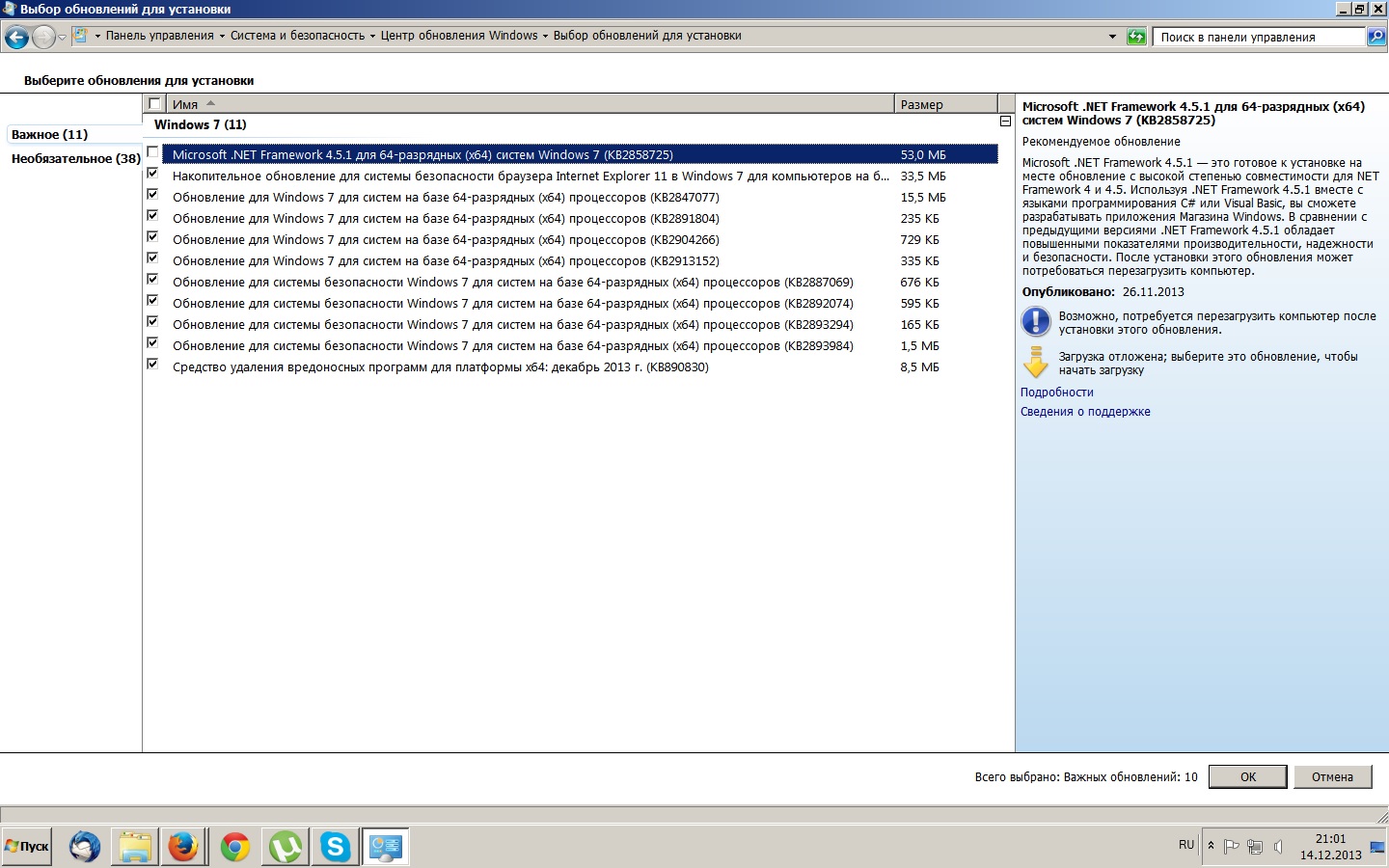The height and width of the screenshot is (868, 1389).
Task: Expand the arrow after 'Центр обновления Windows' breadcrumb
Action: point(545,37)
